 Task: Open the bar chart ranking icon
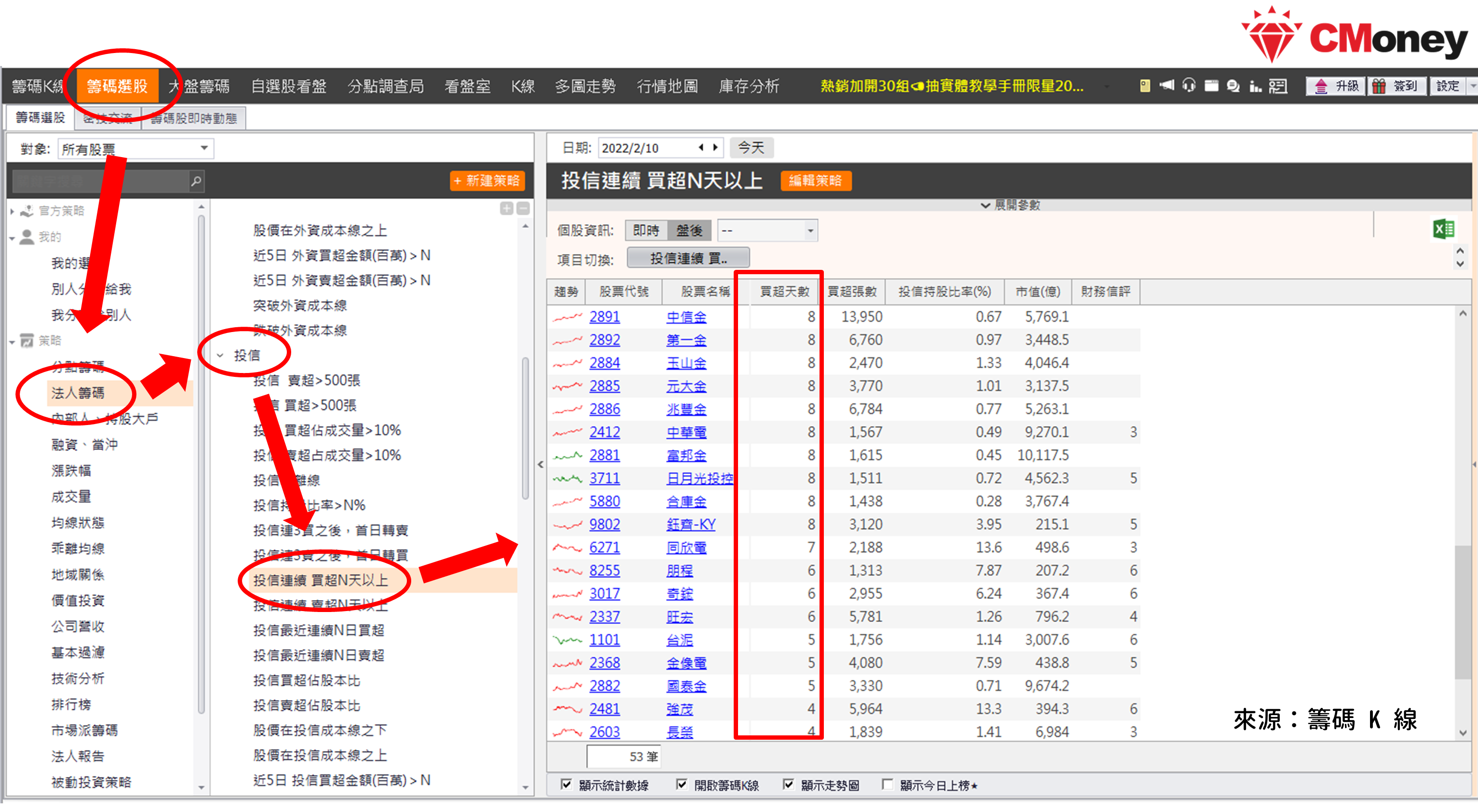(1255, 86)
